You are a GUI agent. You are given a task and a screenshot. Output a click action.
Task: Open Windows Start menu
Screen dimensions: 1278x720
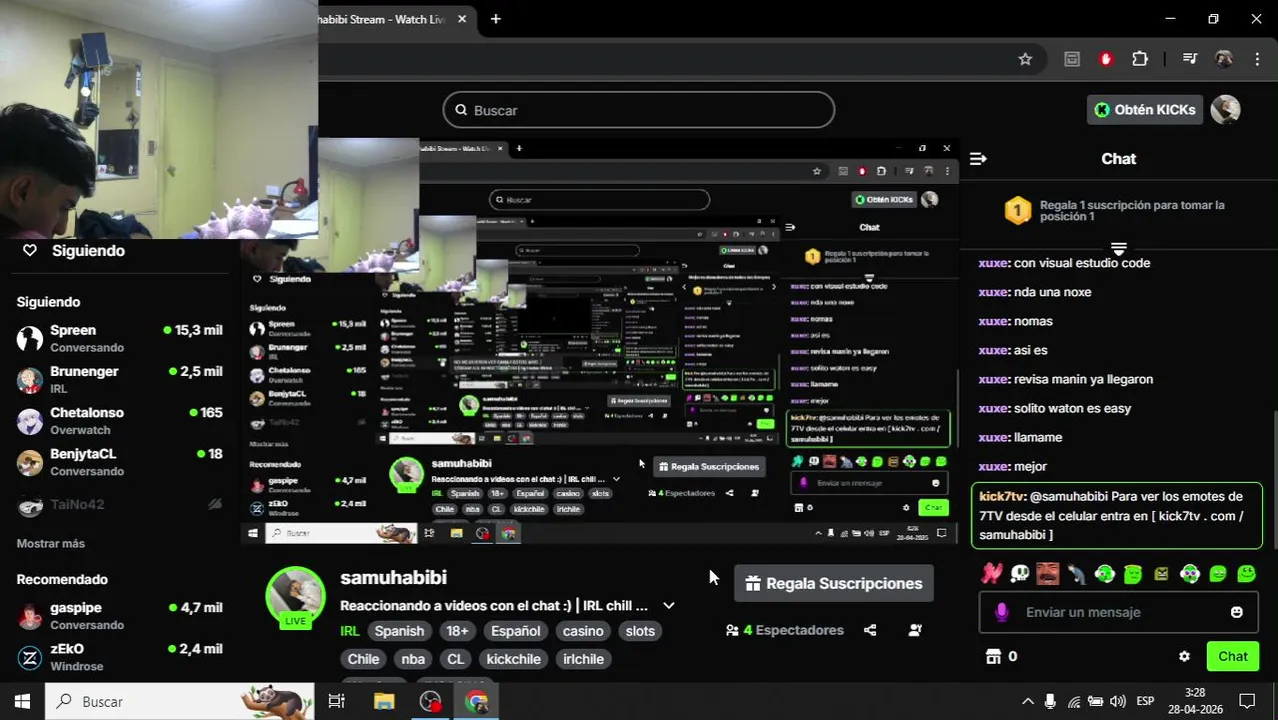point(22,701)
